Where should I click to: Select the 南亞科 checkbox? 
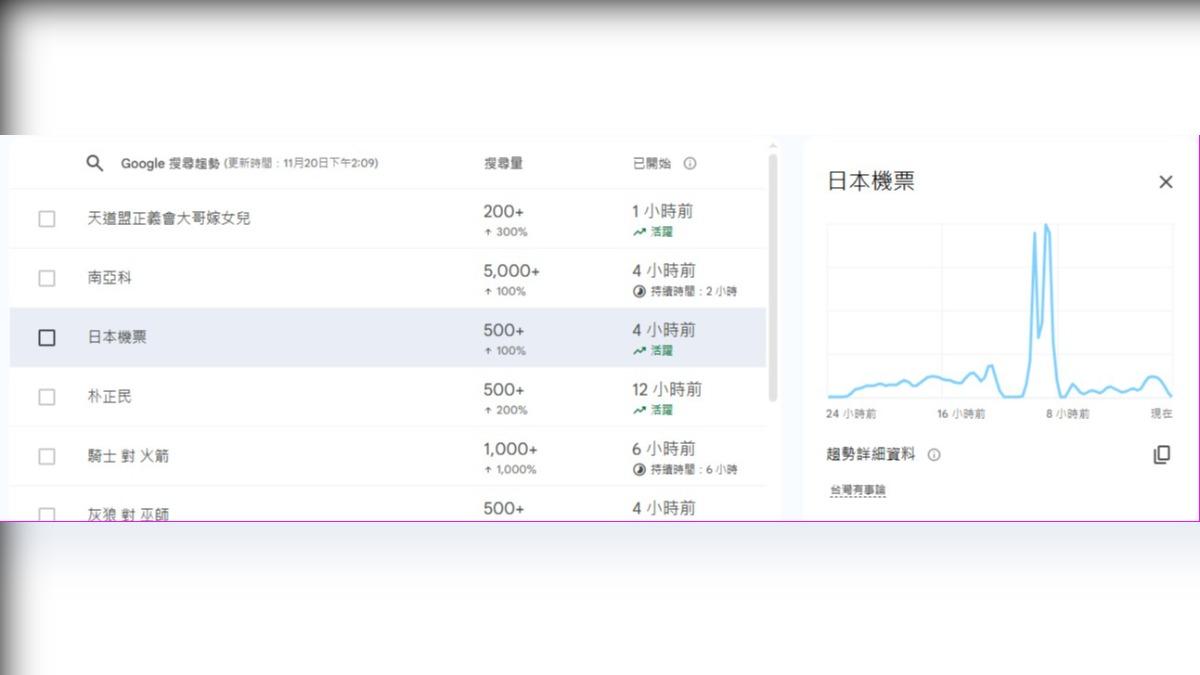(x=47, y=278)
